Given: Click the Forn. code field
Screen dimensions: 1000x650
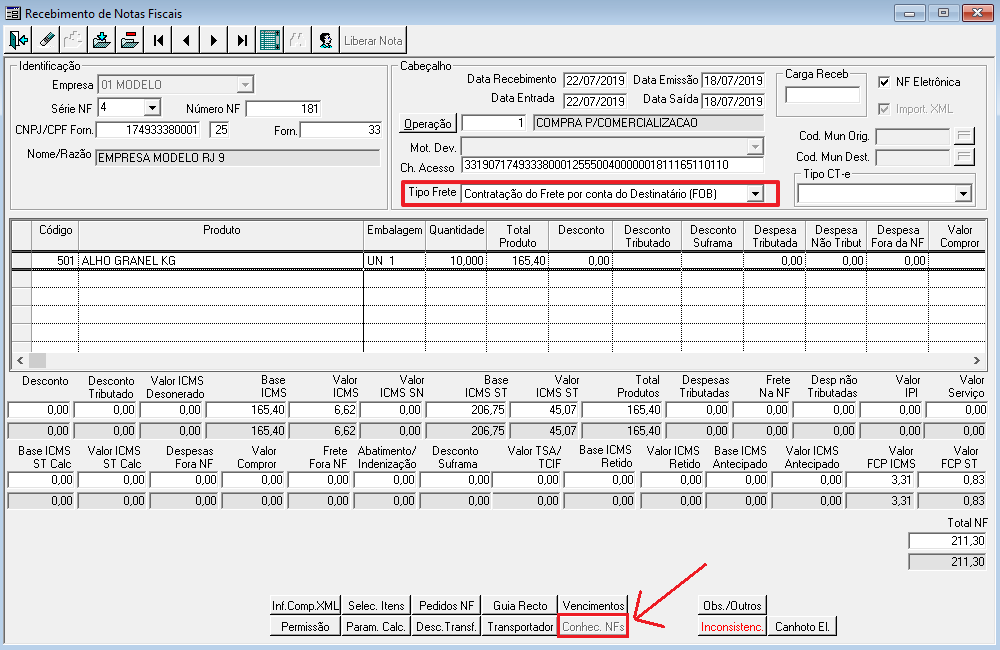Looking at the screenshot, I should [x=341, y=129].
